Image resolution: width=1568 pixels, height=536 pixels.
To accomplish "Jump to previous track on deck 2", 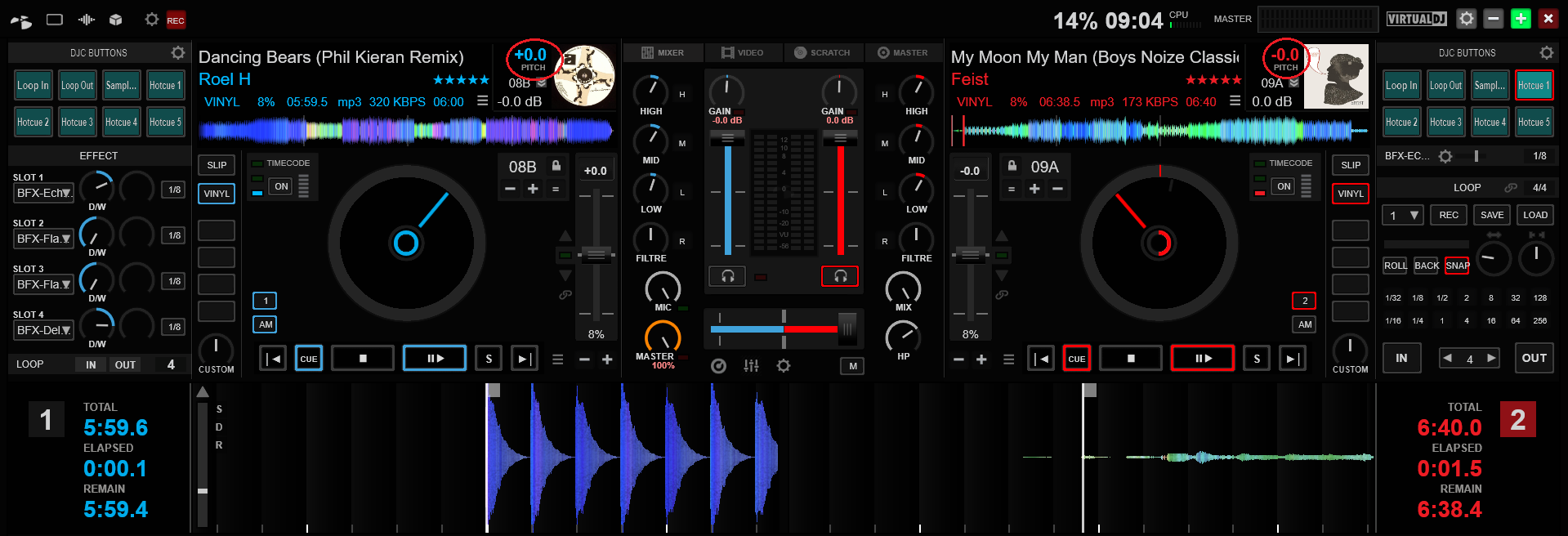I will tap(1041, 358).
